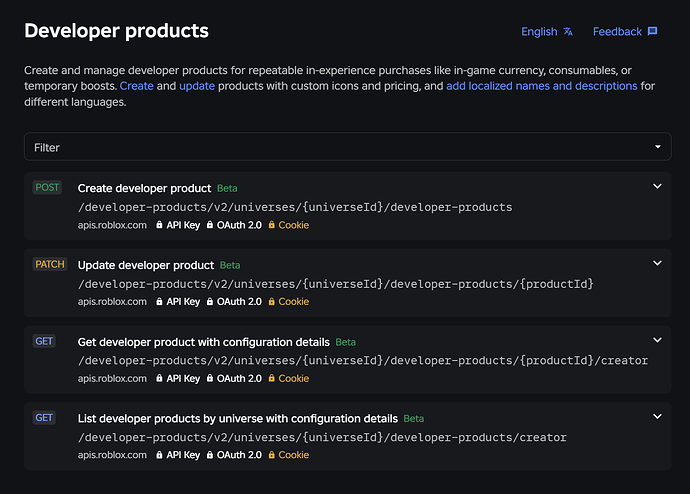Screen dimensions: 690x494
Task: Click the PATCH method badge
Action: (50, 264)
